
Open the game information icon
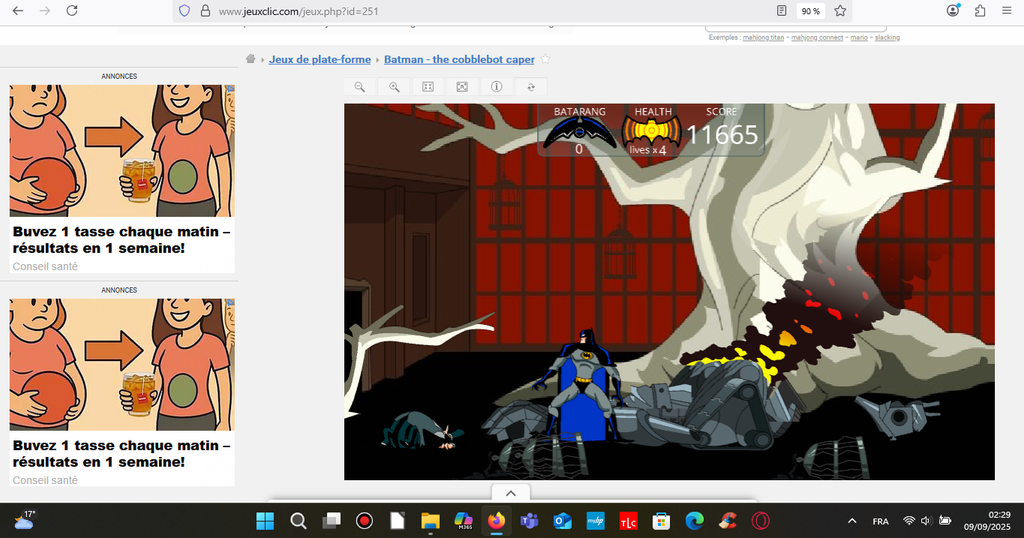coord(496,87)
